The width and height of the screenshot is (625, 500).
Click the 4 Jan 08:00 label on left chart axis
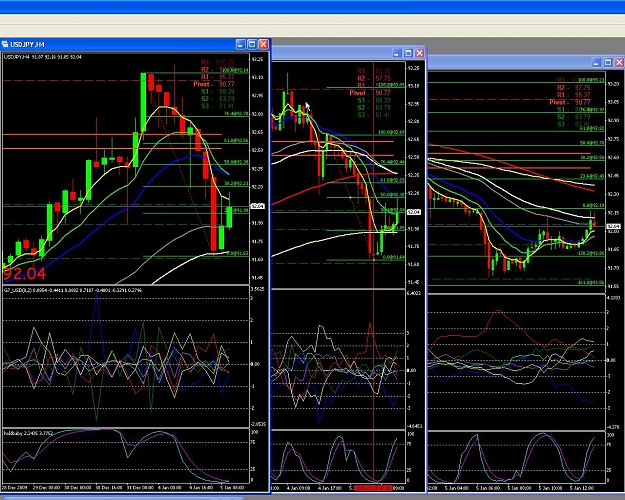coord(170,488)
